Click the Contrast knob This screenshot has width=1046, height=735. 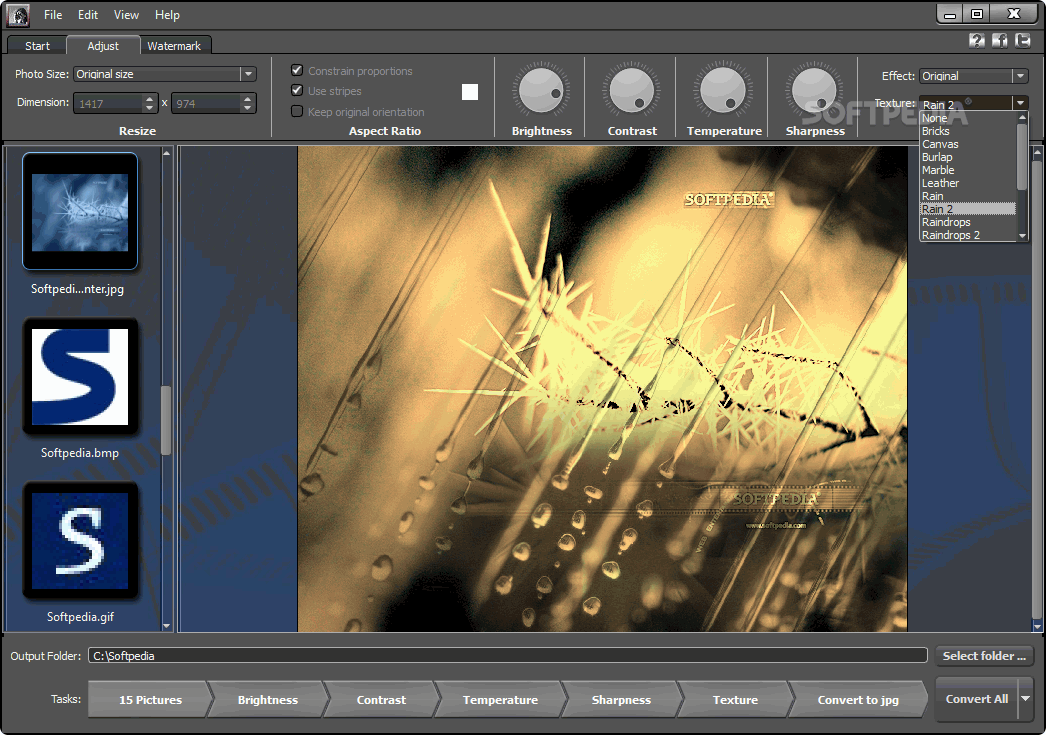[x=632, y=91]
